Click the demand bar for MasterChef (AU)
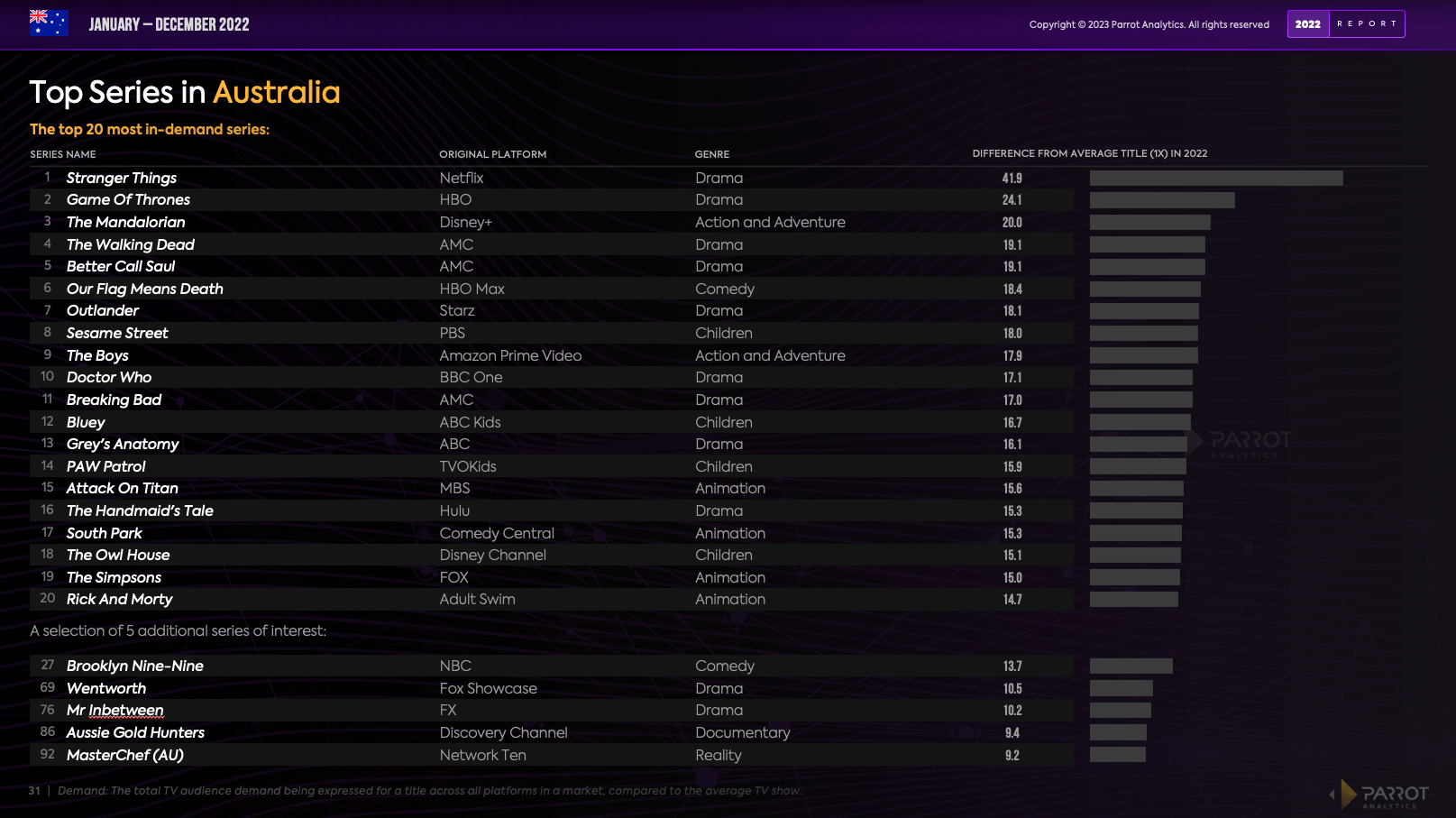Viewport: 1456px width, 818px height. tap(1117, 755)
